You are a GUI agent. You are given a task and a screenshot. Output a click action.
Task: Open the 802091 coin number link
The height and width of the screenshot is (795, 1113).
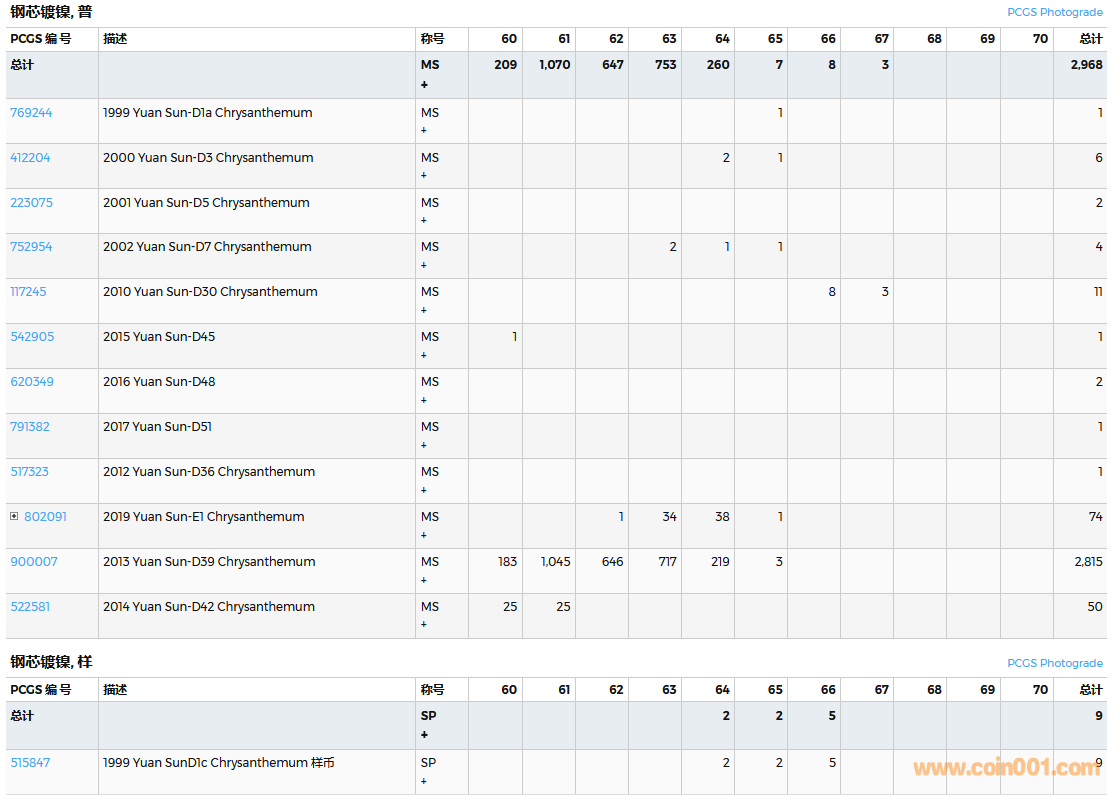45,517
